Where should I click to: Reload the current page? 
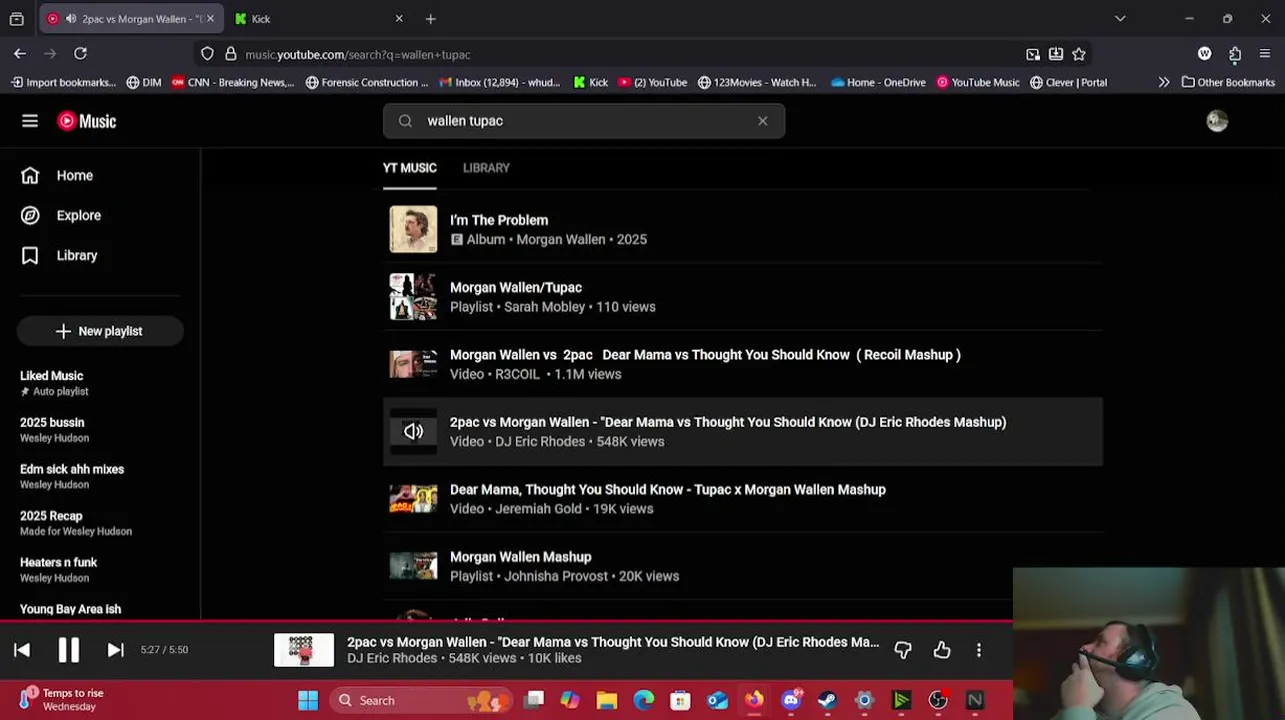pos(80,54)
